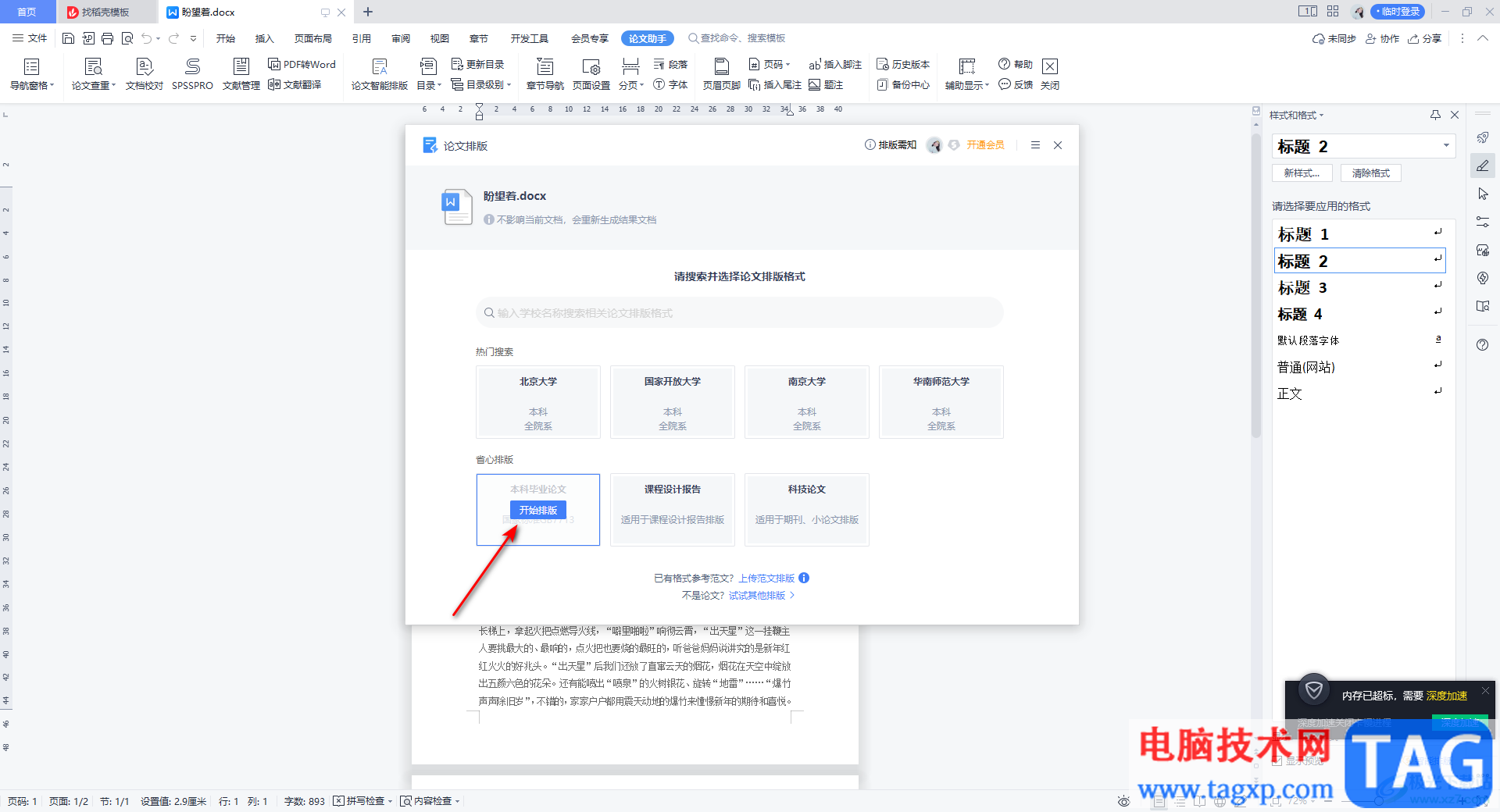The image size is (1500, 812).
Task: Click the 新样式 button in styles panel
Action: 1302,173
